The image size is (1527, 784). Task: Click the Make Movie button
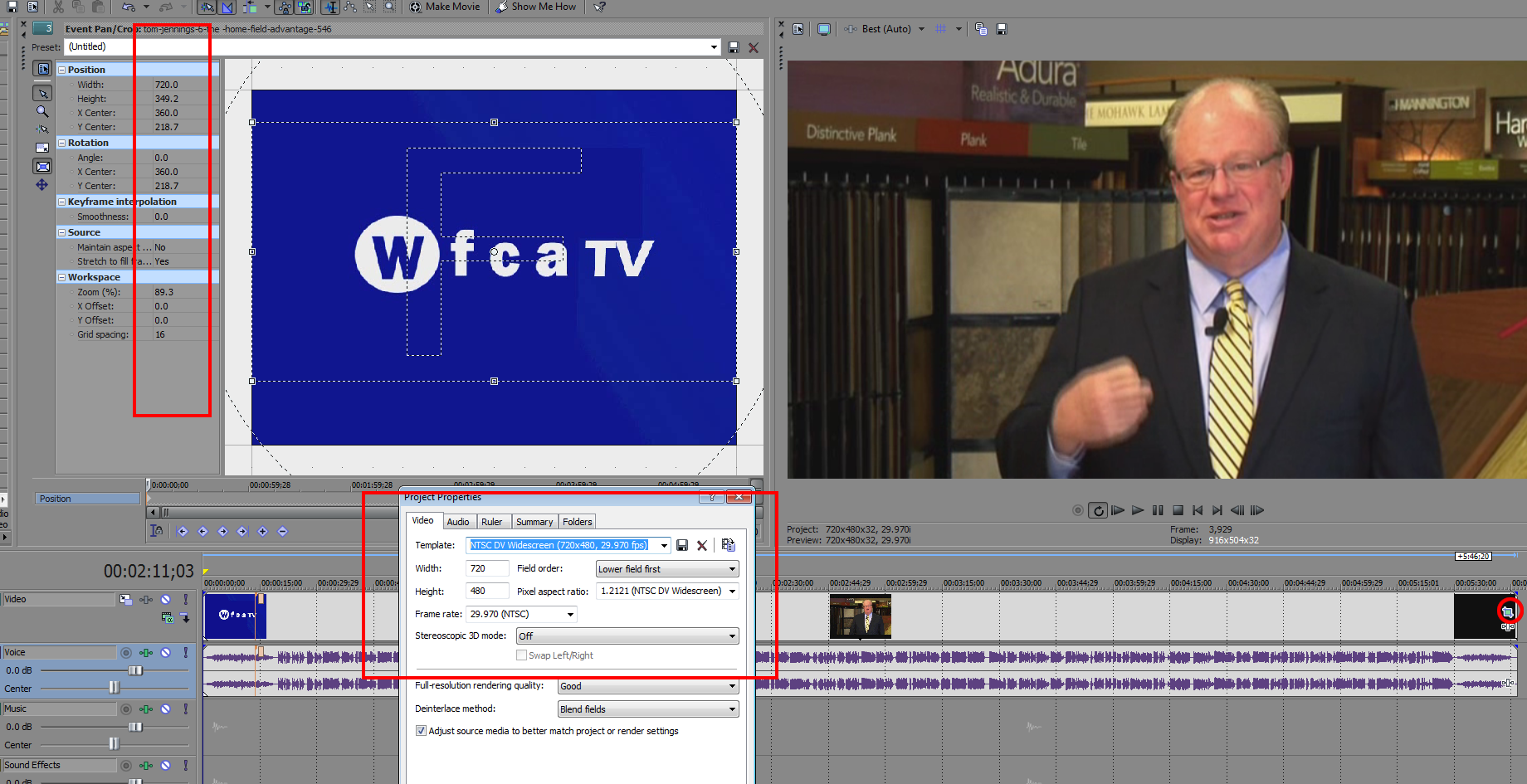click(445, 7)
